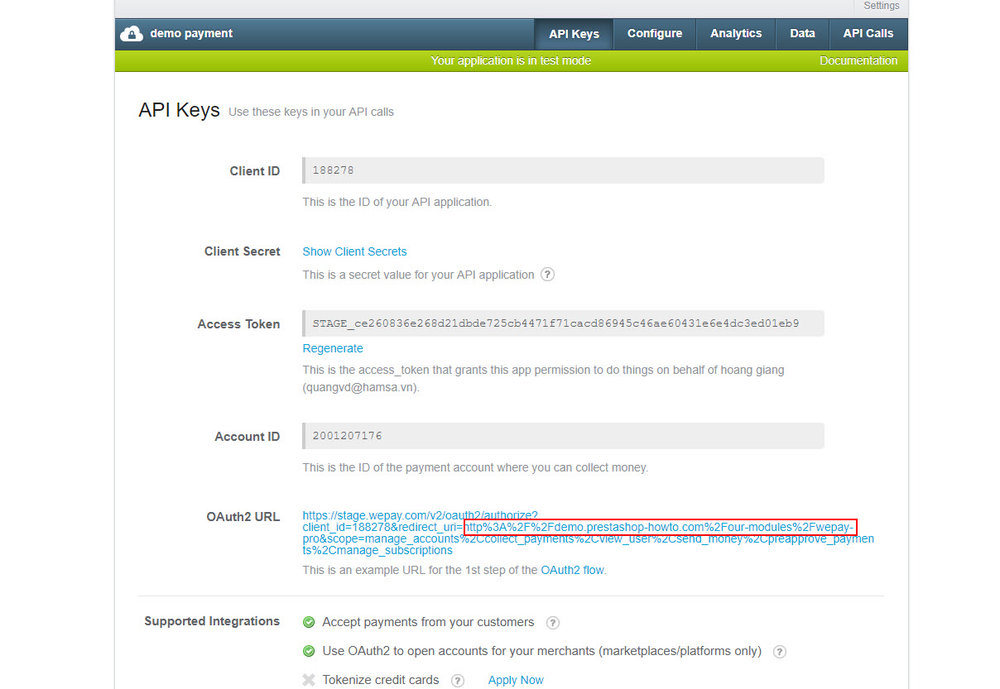The image size is (1000, 689).
Task: Click Apply Now for tokenizing credit cards
Action: [x=515, y=680]
